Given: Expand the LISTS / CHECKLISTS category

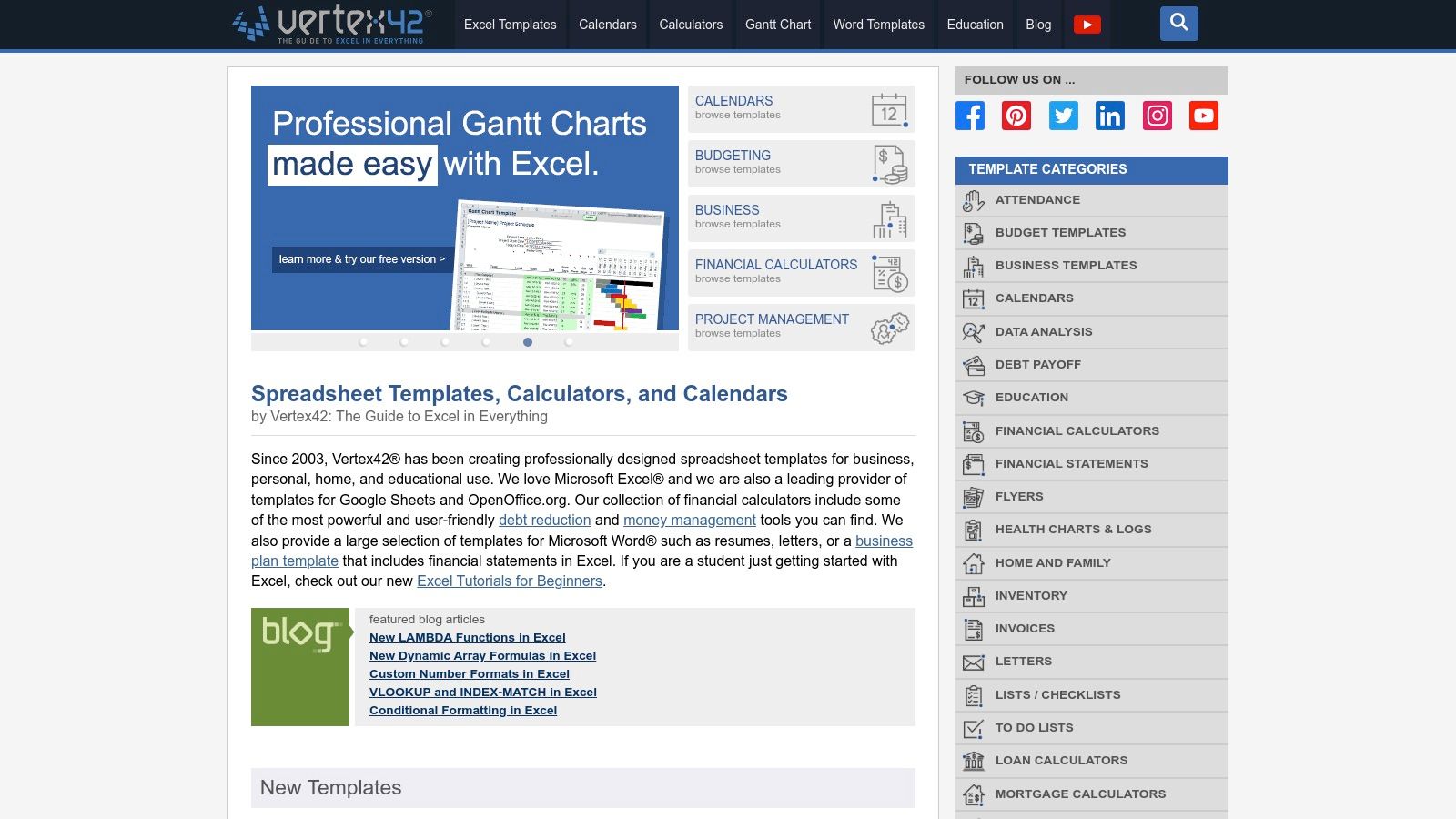Looking at the screenshot, I should tap(1058, 694).
